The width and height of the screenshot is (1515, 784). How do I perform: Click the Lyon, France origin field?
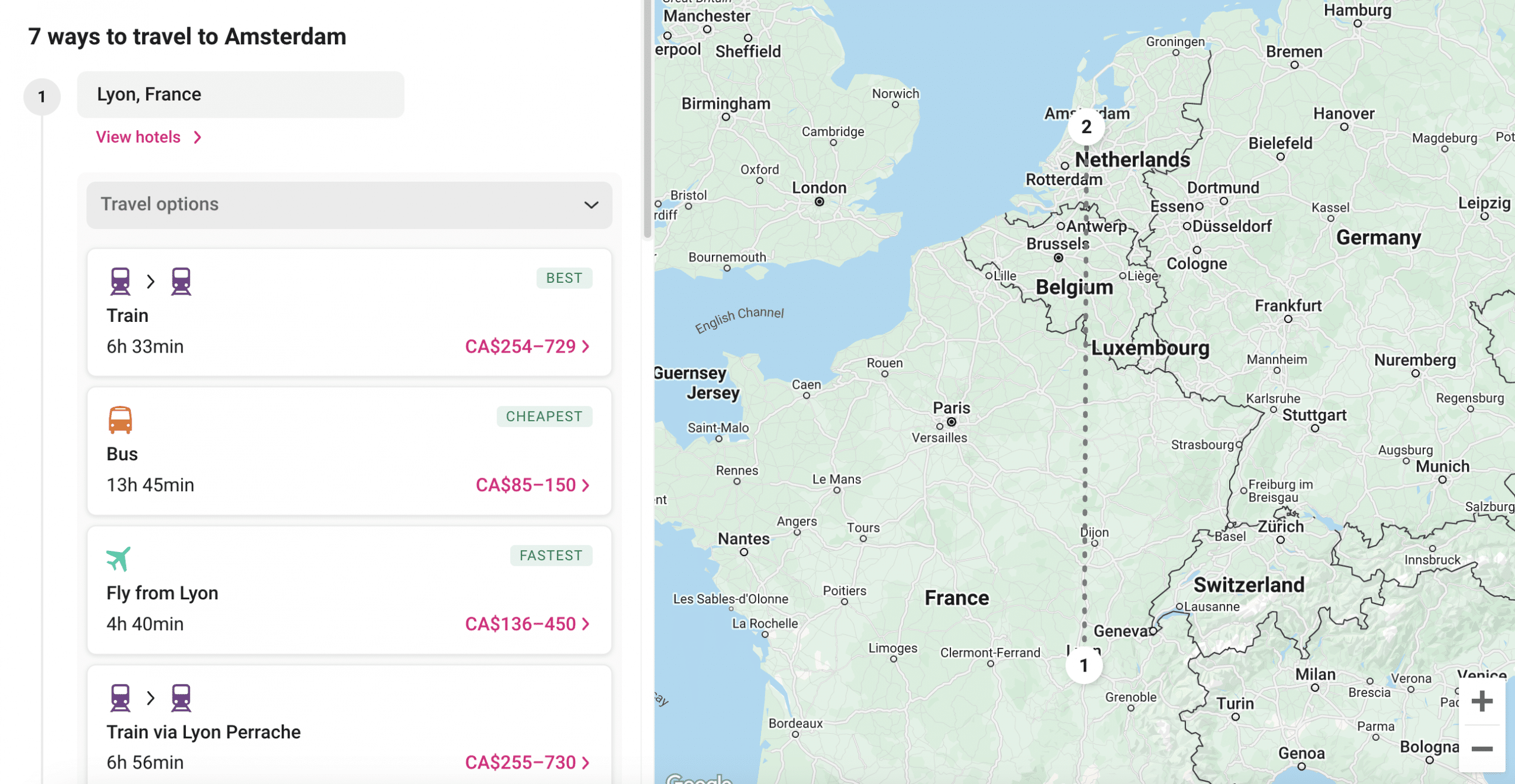pyautogui.click(x=240, y=95)
